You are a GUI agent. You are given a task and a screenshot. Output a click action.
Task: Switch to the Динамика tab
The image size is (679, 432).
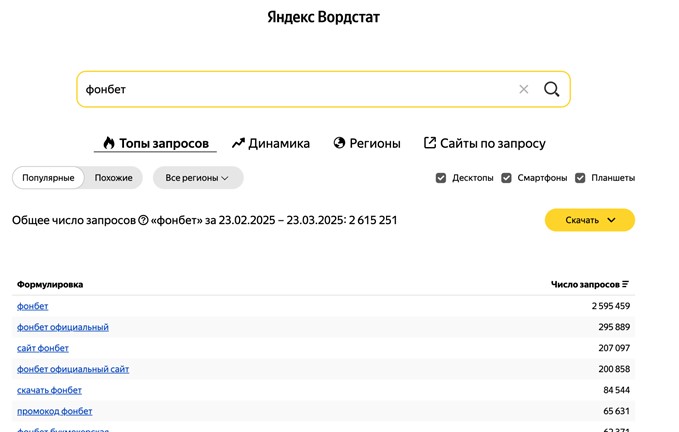point(271,143)
